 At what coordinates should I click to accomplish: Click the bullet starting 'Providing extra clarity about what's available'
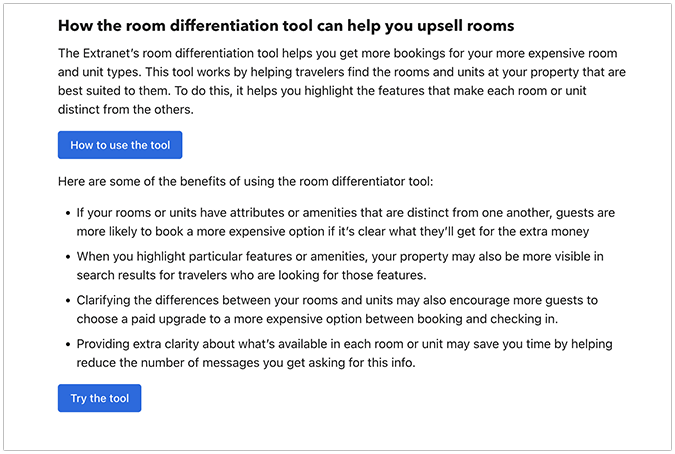[x=344, y=353]
